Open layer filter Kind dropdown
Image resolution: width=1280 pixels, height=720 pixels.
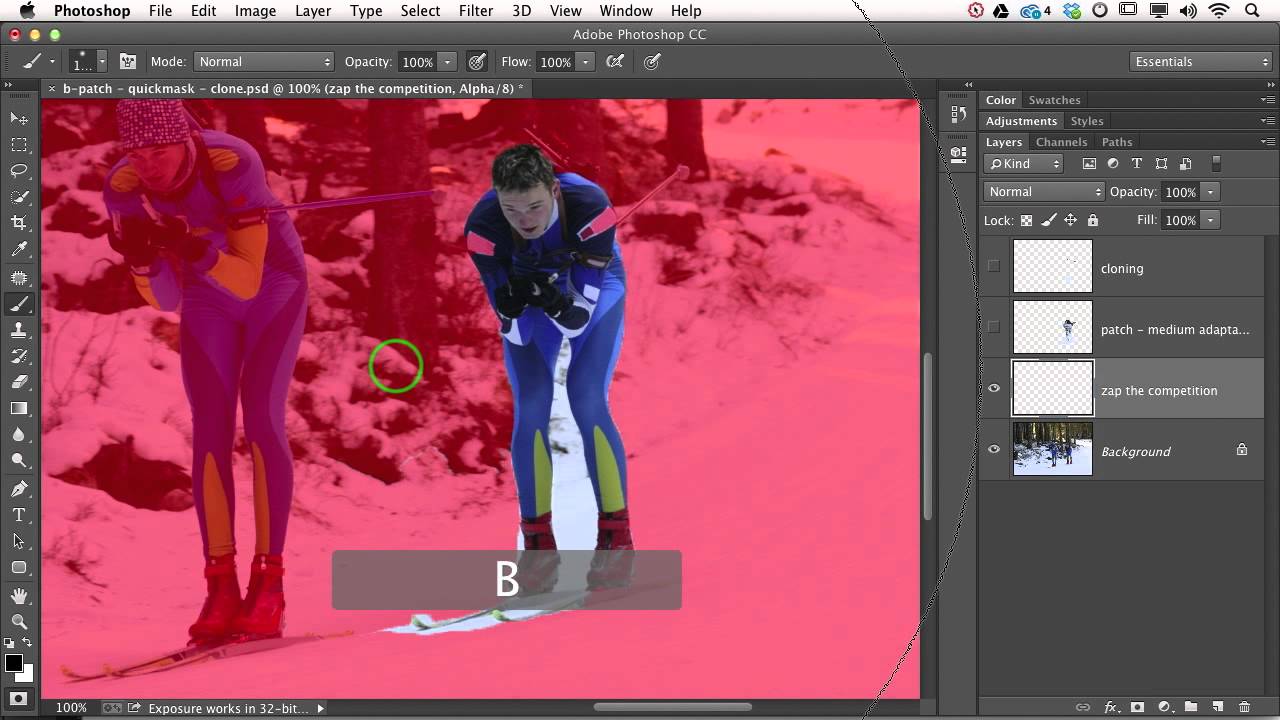click(1024, 163)
